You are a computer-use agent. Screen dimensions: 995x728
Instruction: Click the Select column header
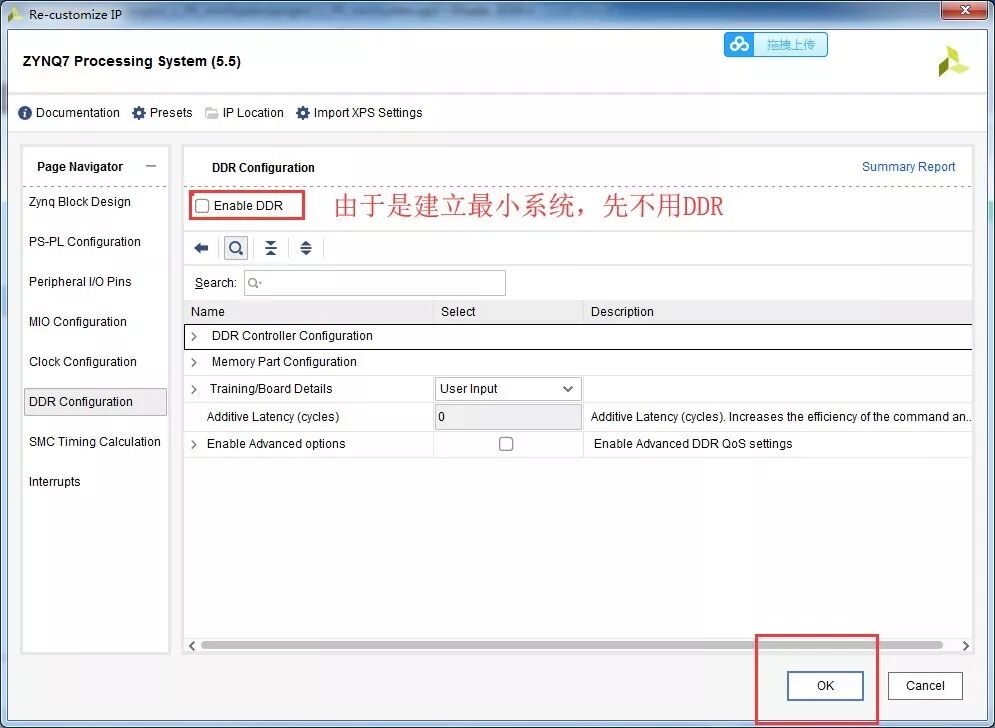click(508, 312)
